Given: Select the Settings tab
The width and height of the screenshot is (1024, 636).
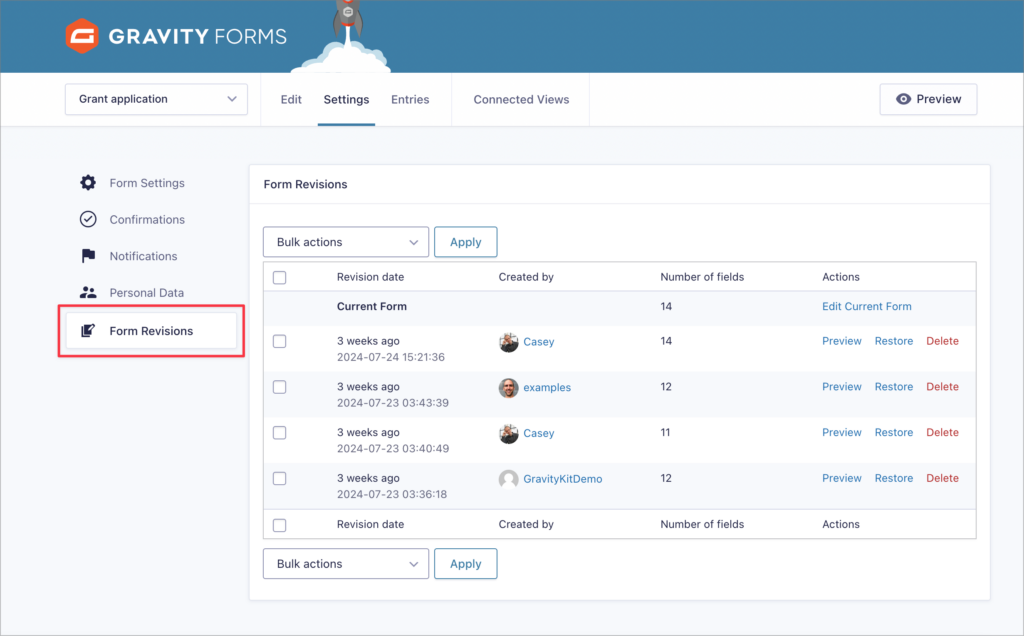Looking at the screenshot, I should [x=346, y=99].
